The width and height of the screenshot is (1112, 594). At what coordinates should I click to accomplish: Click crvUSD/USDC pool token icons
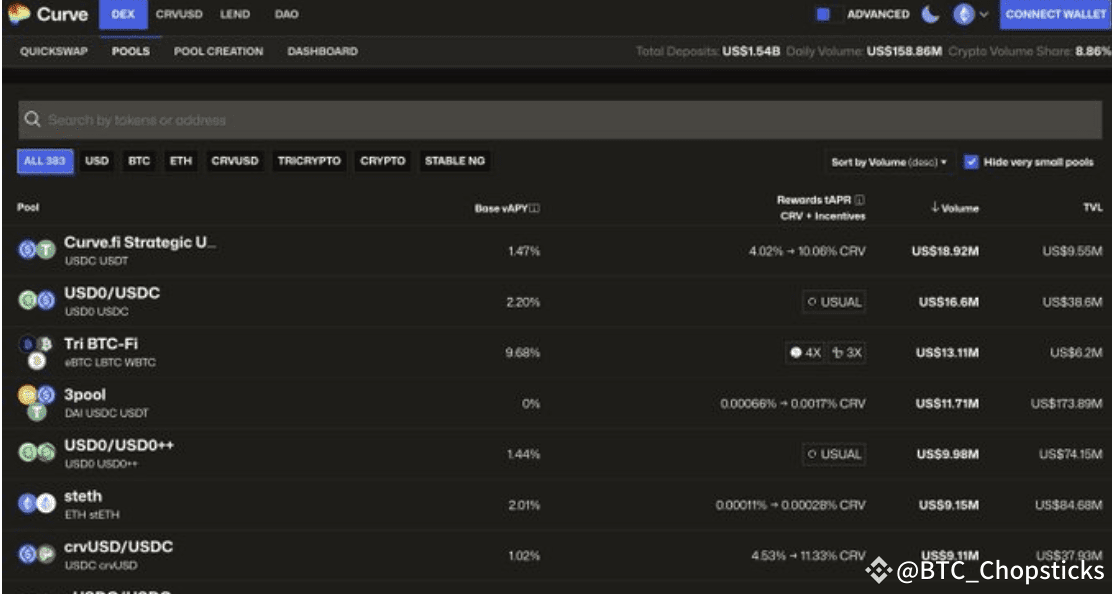point(36,554)
